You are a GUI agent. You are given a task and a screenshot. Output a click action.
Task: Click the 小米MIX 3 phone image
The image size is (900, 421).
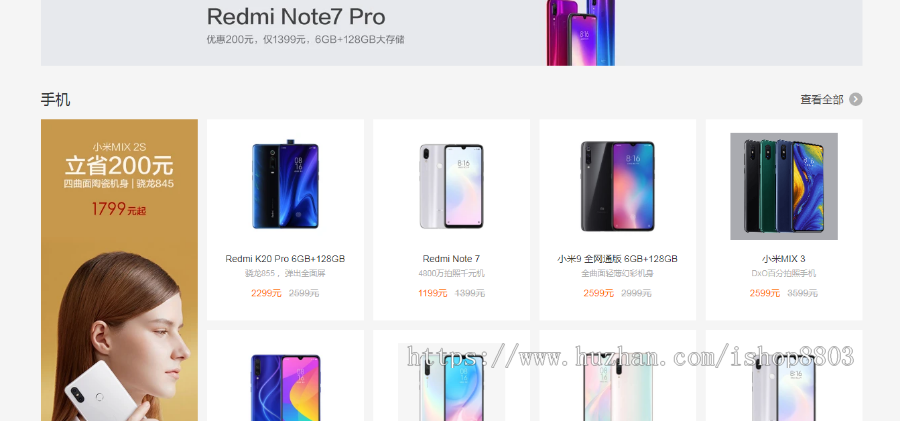[783, 186]
